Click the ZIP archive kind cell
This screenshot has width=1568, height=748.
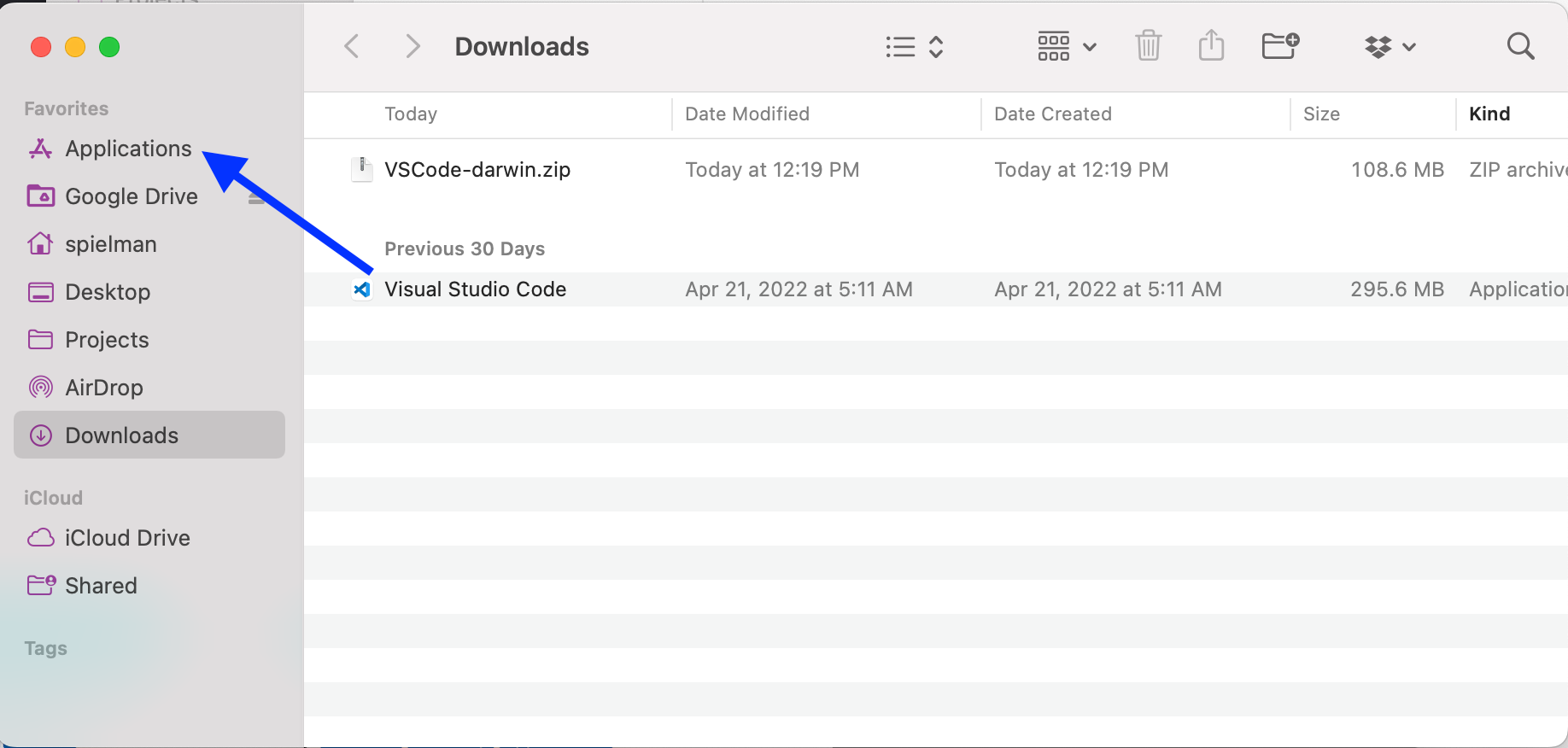[x=1518, y=170]
